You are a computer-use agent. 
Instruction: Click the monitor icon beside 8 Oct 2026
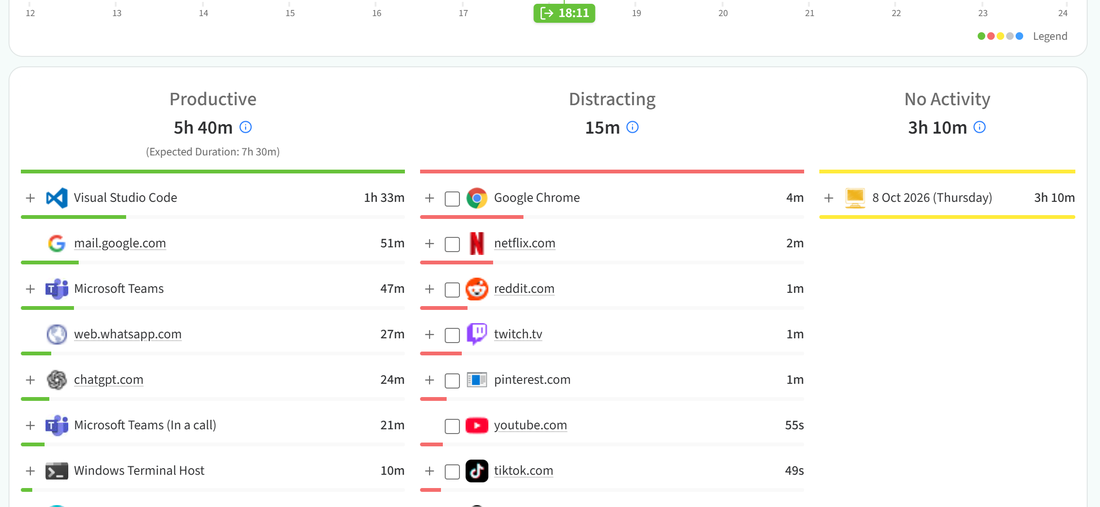(854, 198)
